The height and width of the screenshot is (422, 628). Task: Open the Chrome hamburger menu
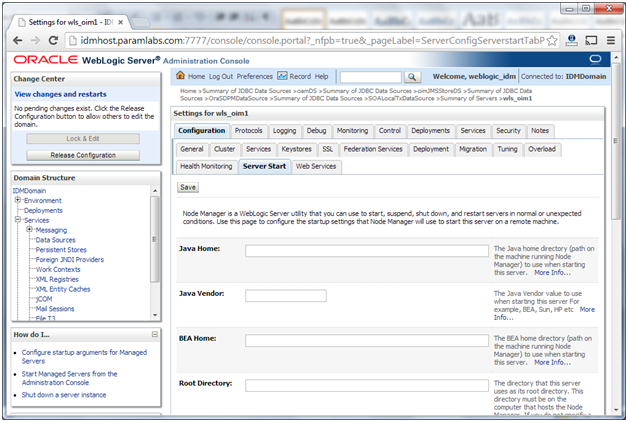click(x=611, y=40)
